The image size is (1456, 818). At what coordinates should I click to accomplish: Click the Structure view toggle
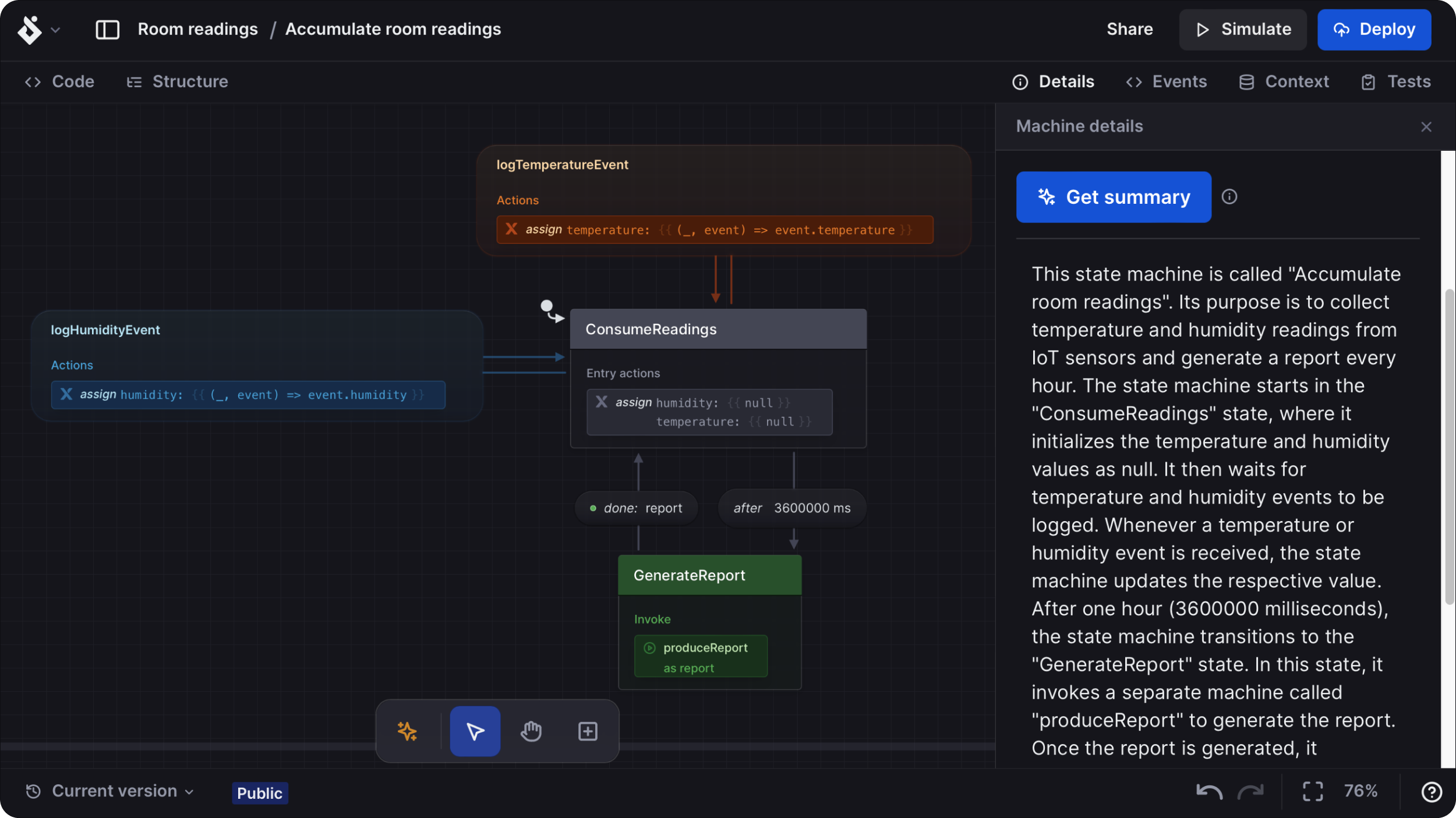(x=177, y=82)
